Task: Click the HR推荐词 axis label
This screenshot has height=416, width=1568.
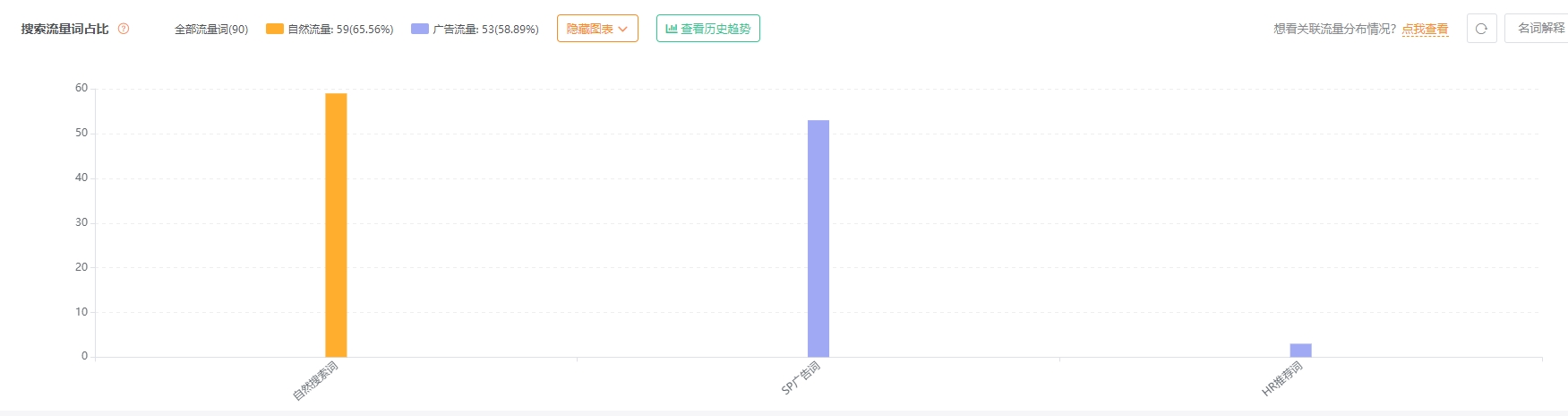Action: 1282,379
